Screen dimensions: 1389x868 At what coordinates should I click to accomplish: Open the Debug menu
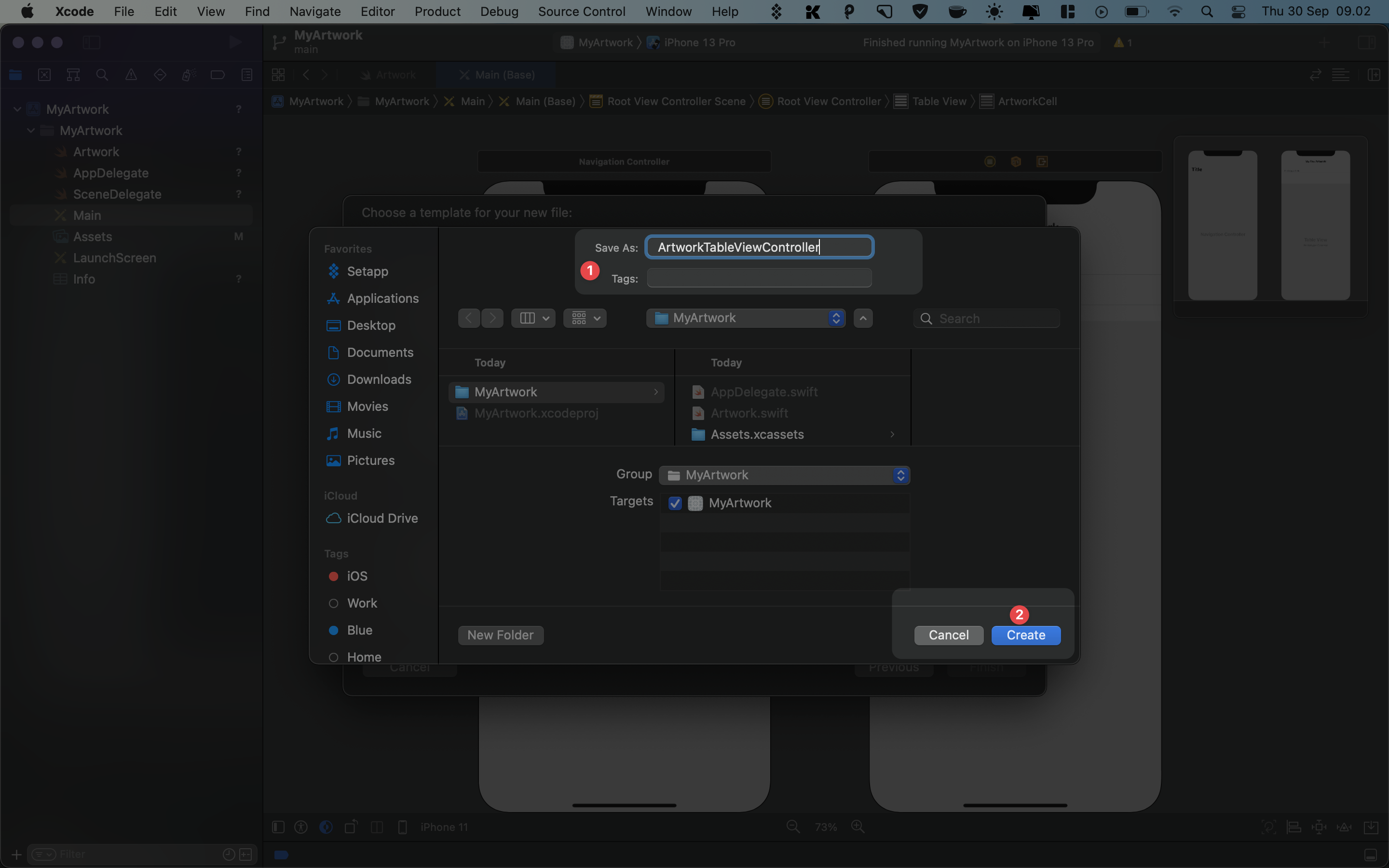click(x=499, y=12)
